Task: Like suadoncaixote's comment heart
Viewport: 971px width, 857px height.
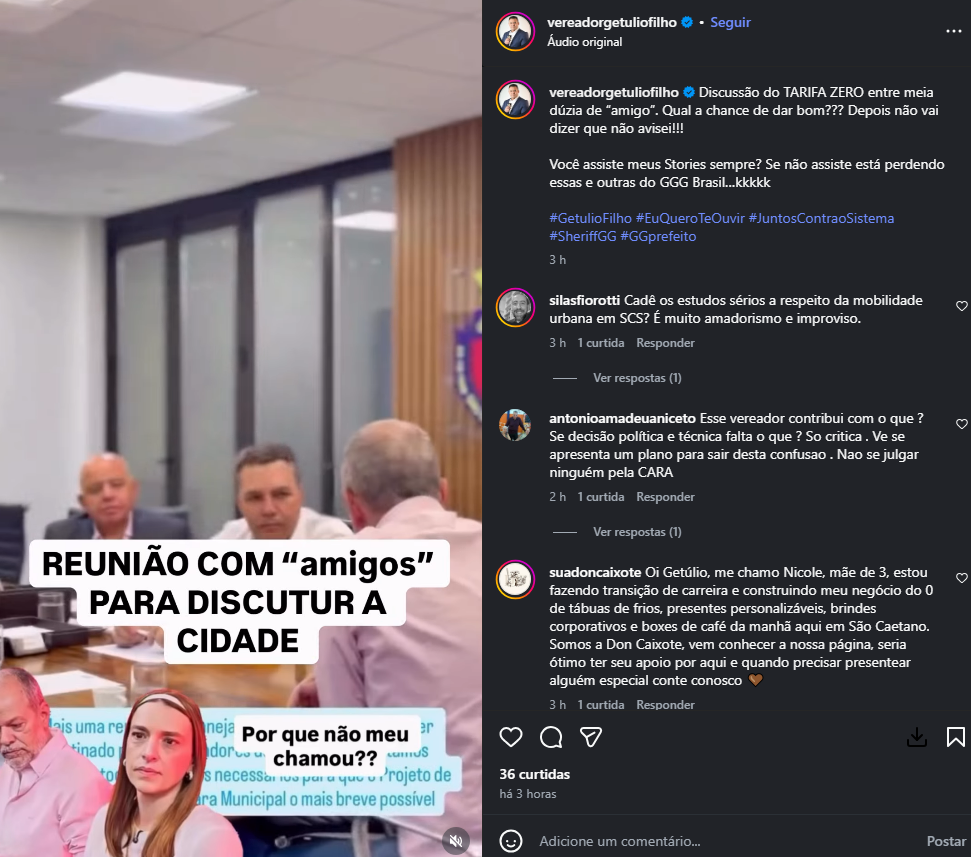Action: pos(961,578)
